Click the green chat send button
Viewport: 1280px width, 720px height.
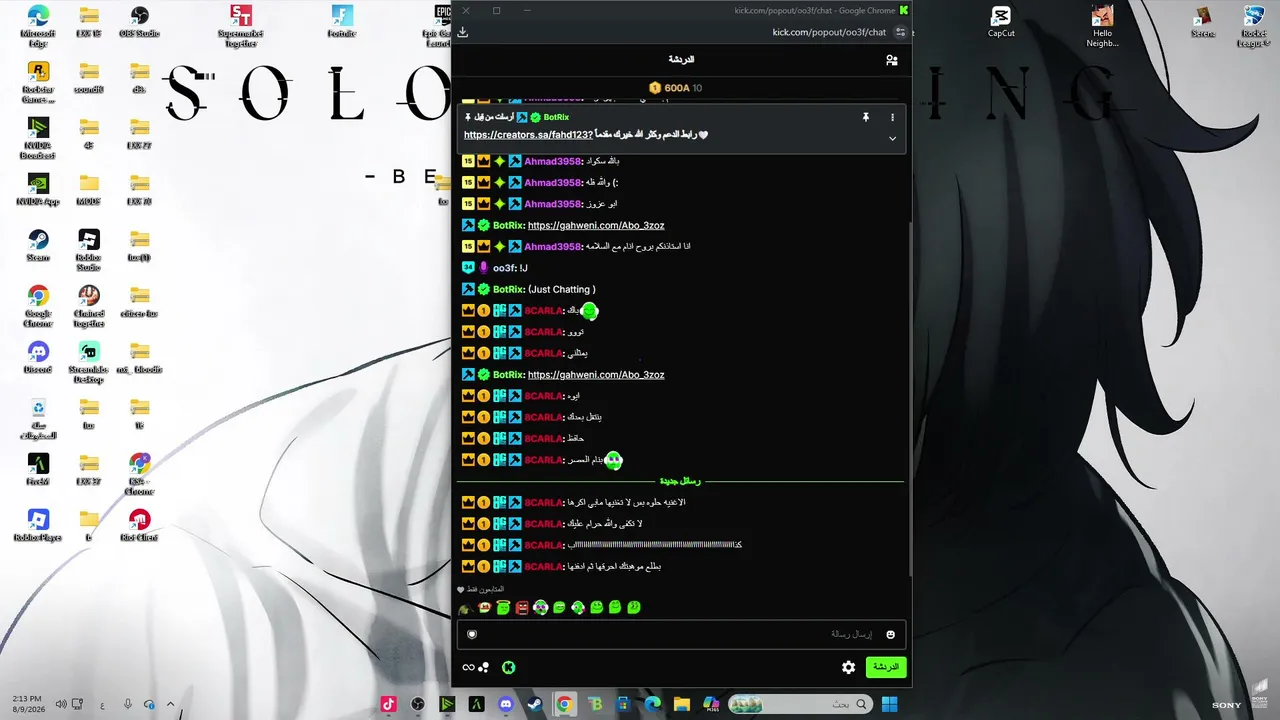point(886,667)
